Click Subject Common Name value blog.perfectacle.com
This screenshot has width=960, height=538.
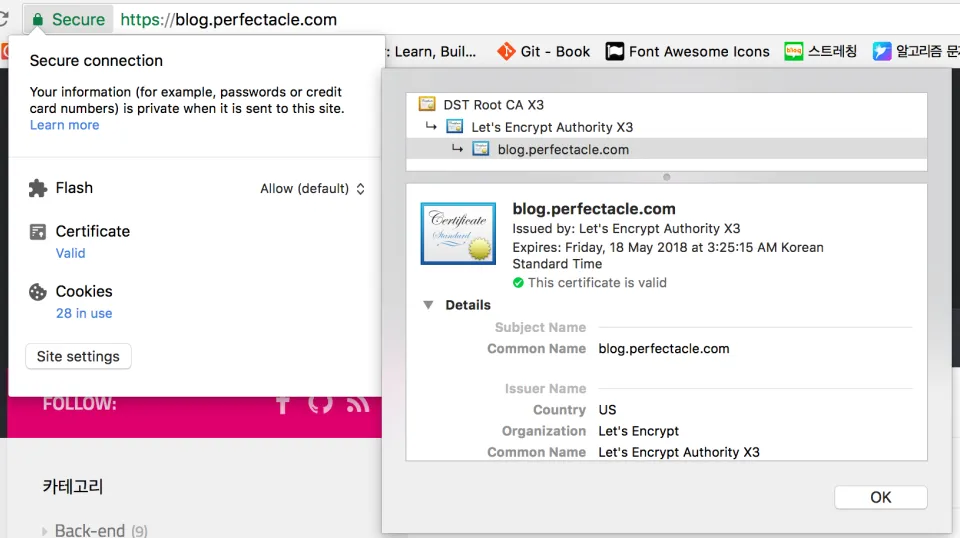[x=664, y=348]
